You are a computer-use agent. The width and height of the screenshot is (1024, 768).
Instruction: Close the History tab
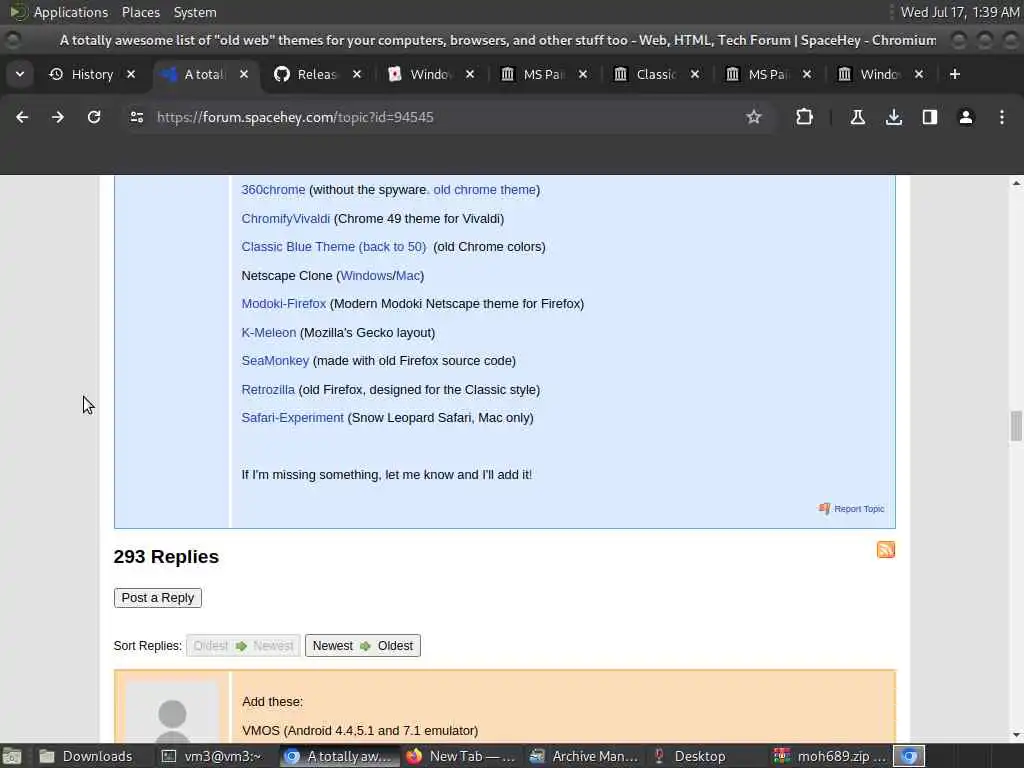[131, 74]
